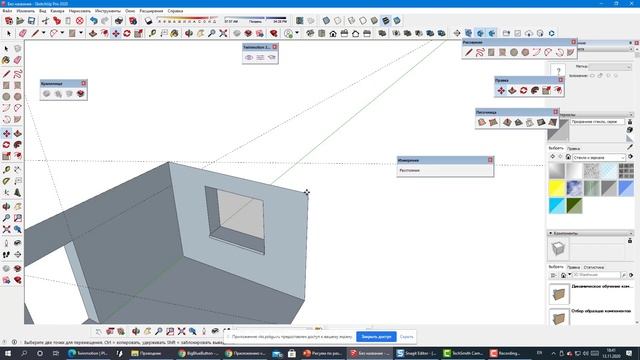The height and width of the screenshot is (360, 640).
Task: Toggle Wireframe style icon
Action: [351, 20]
